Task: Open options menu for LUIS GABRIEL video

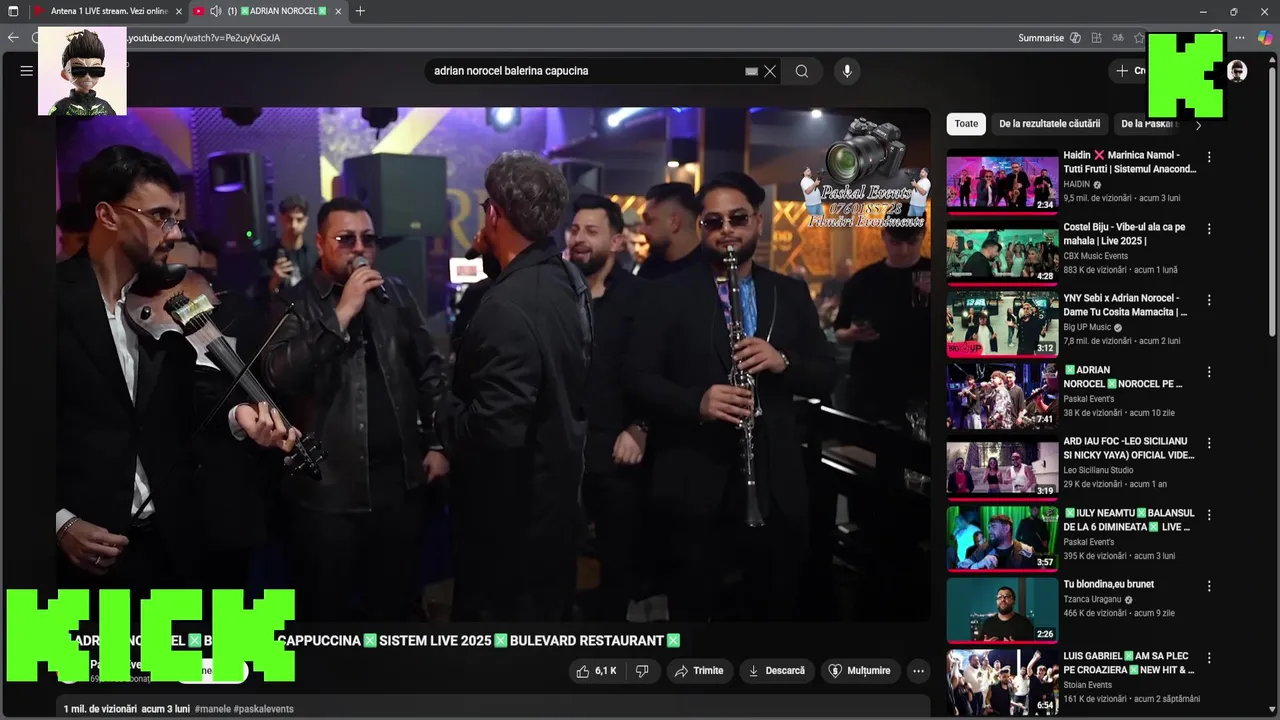Action: (x=1209, y=658)
